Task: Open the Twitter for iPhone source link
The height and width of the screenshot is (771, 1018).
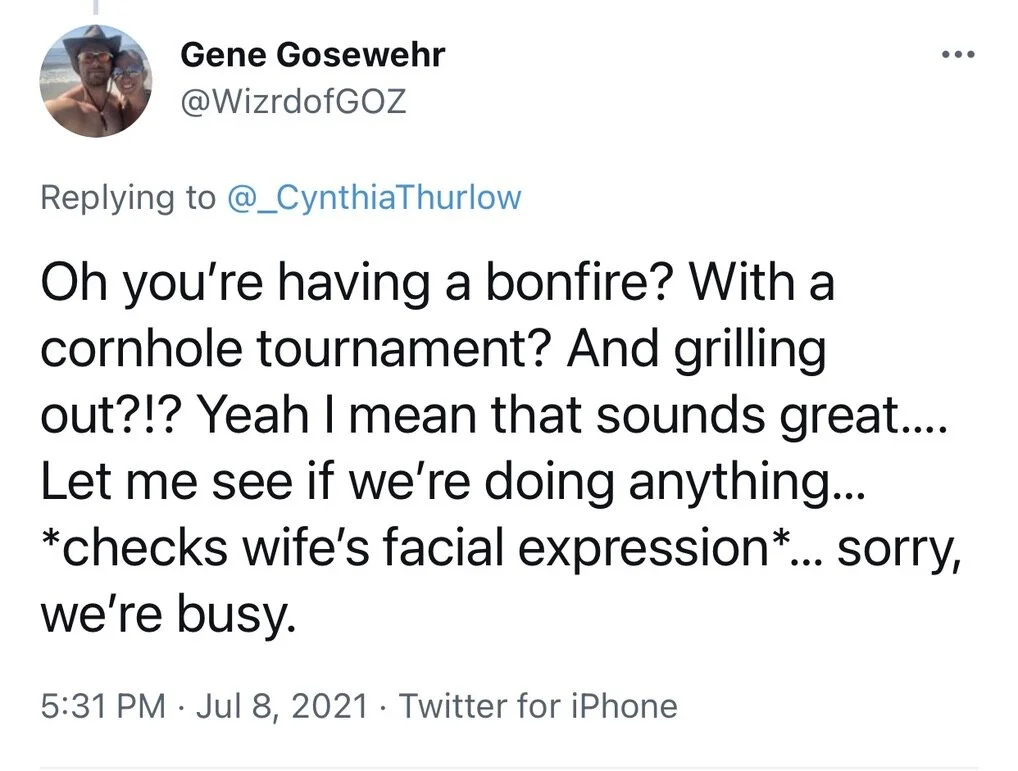Action: point(538,707)
